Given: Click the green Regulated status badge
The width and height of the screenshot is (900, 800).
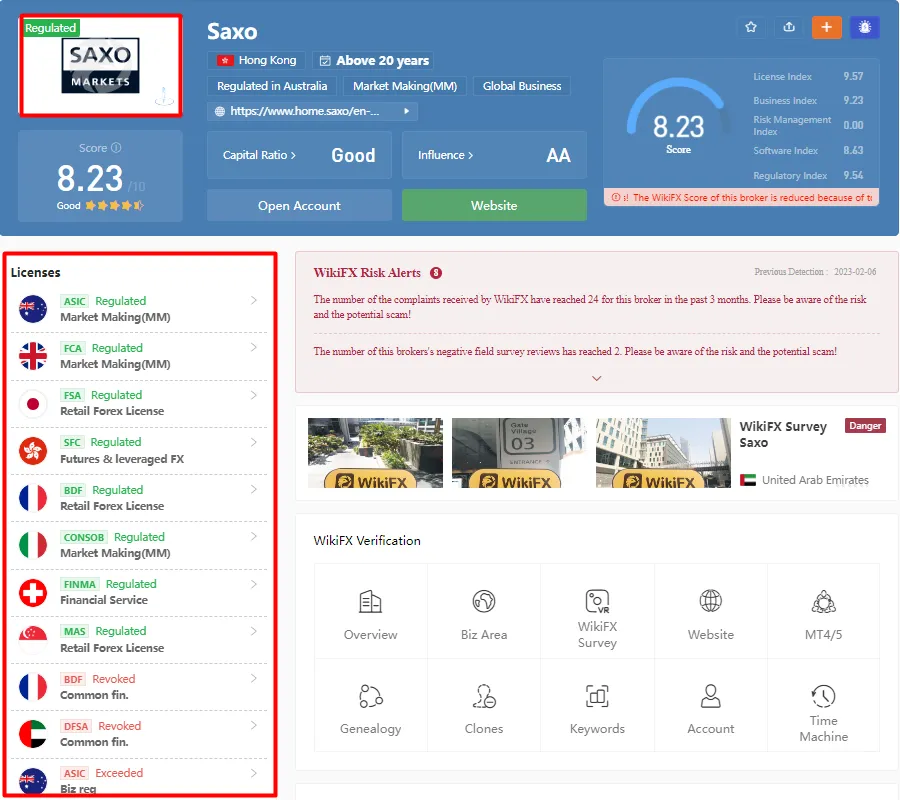Looking at the screenshot, I should coord(51,28).
